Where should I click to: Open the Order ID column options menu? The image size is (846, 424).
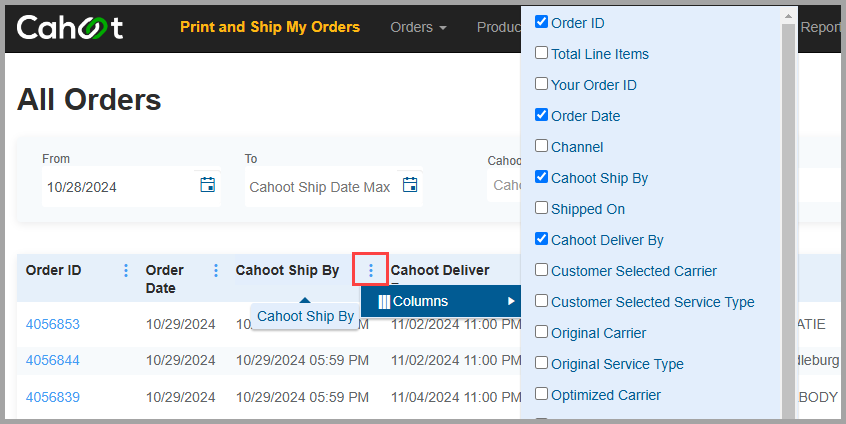pyautogui.click(x=126, y=270)
